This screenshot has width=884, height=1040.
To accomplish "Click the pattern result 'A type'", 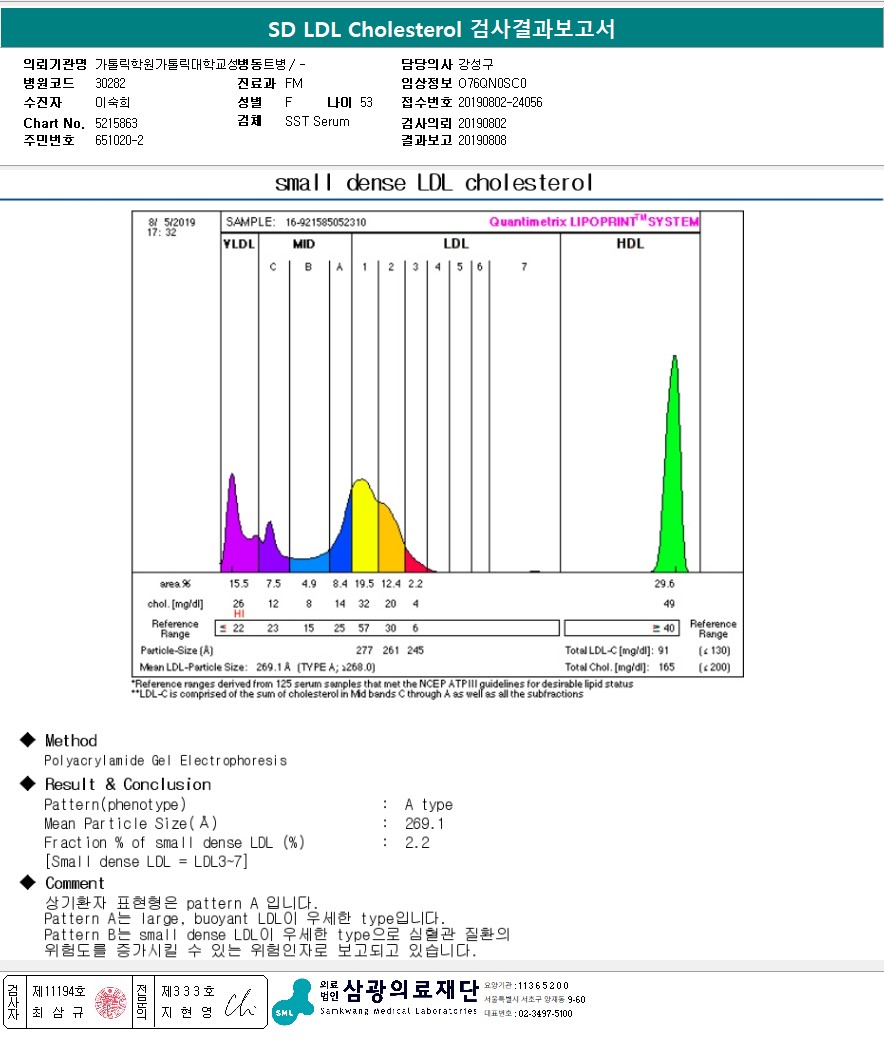I will [x=428, y=805].
